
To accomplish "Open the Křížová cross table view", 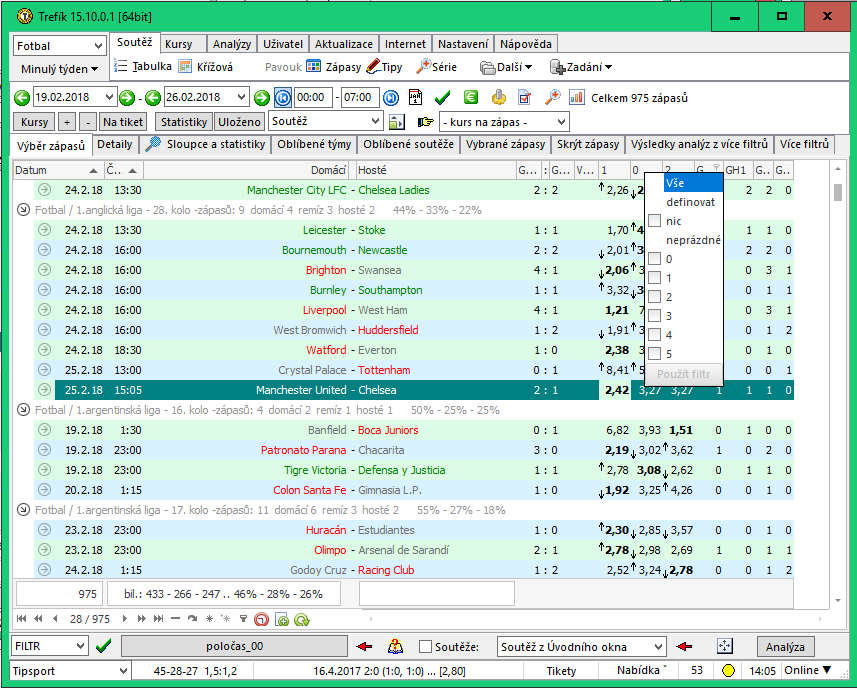I will tap(206, 67).
